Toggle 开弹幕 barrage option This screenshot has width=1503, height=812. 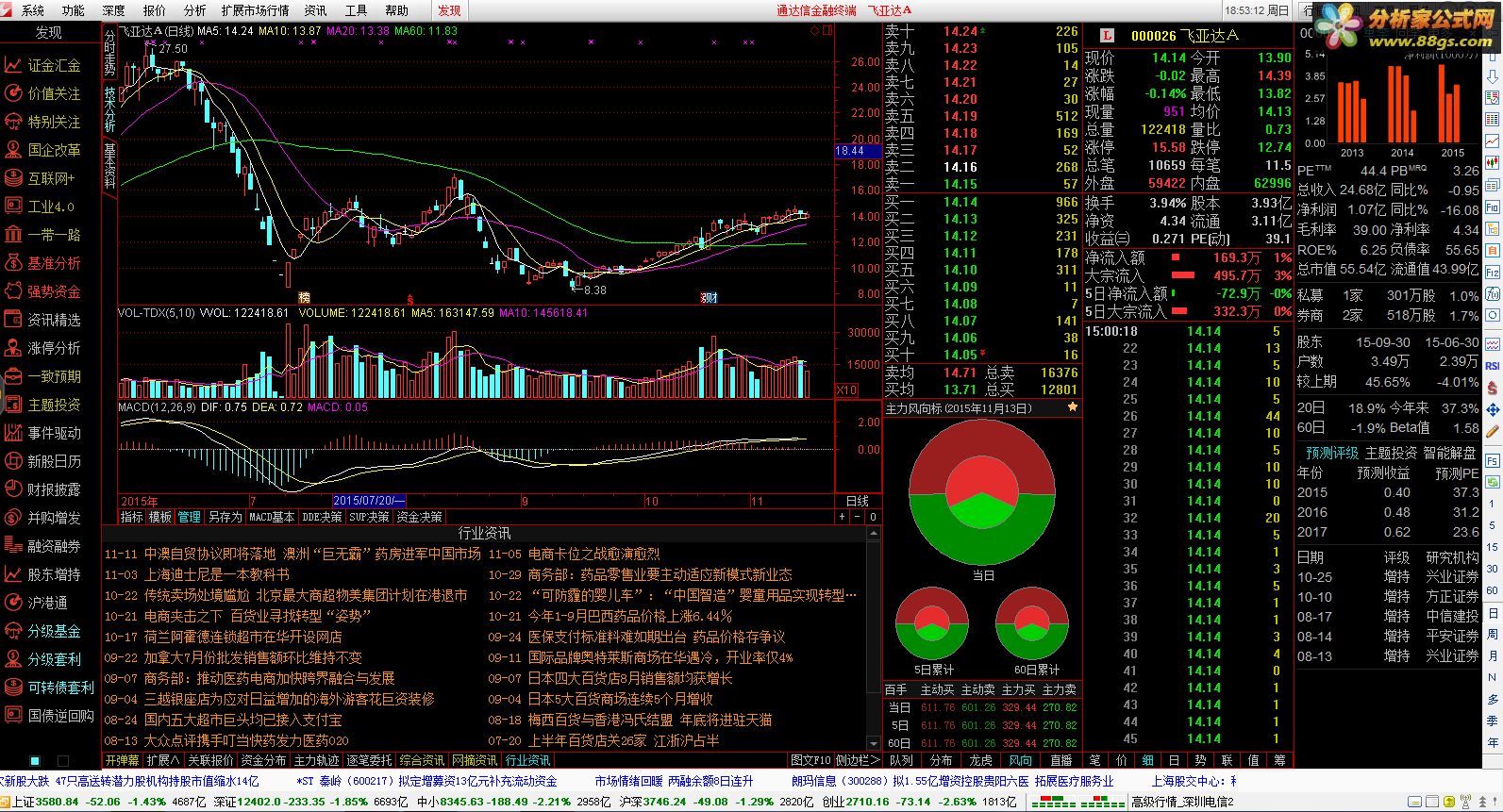tap(122, 760)
